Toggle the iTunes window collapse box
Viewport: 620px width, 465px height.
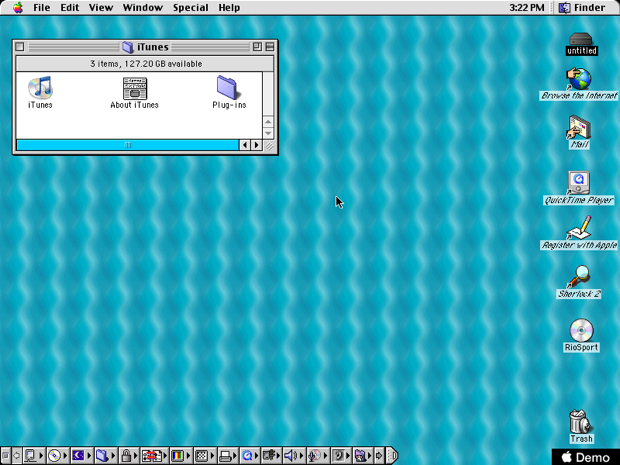click(270, 47)
